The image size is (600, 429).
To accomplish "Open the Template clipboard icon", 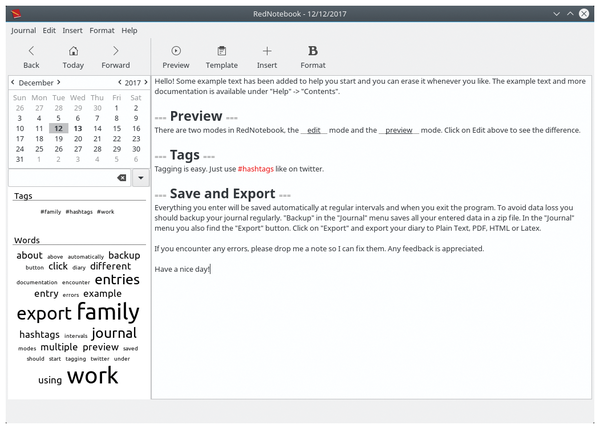I will (x=222, y=51).
